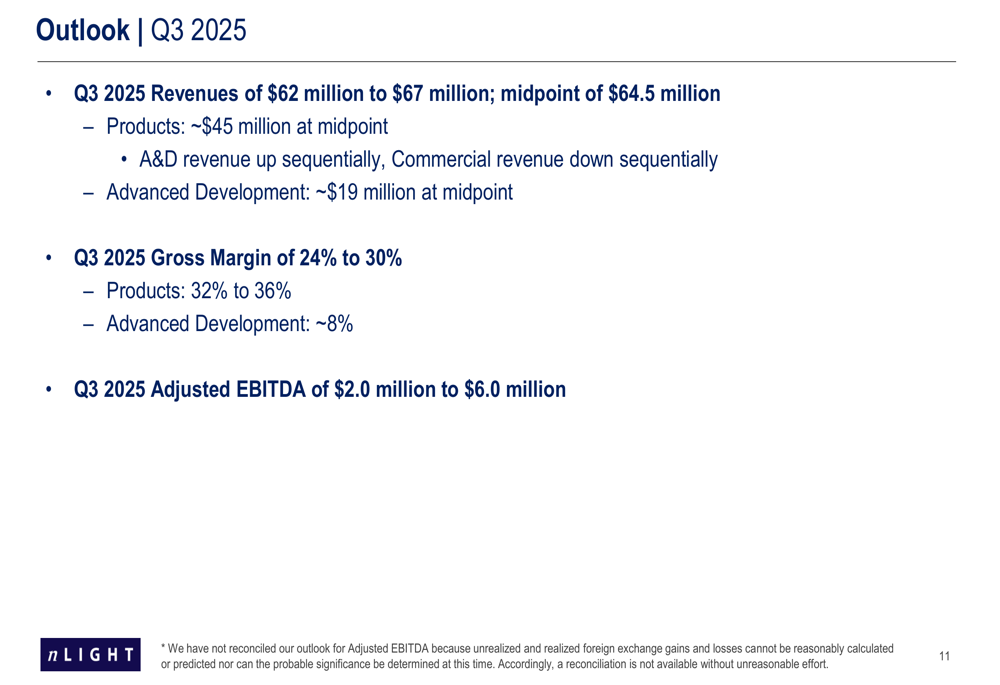Click 'Advanced Development: ~8%' line
The height and width of the screenshot is (685, 1000).
230,324
